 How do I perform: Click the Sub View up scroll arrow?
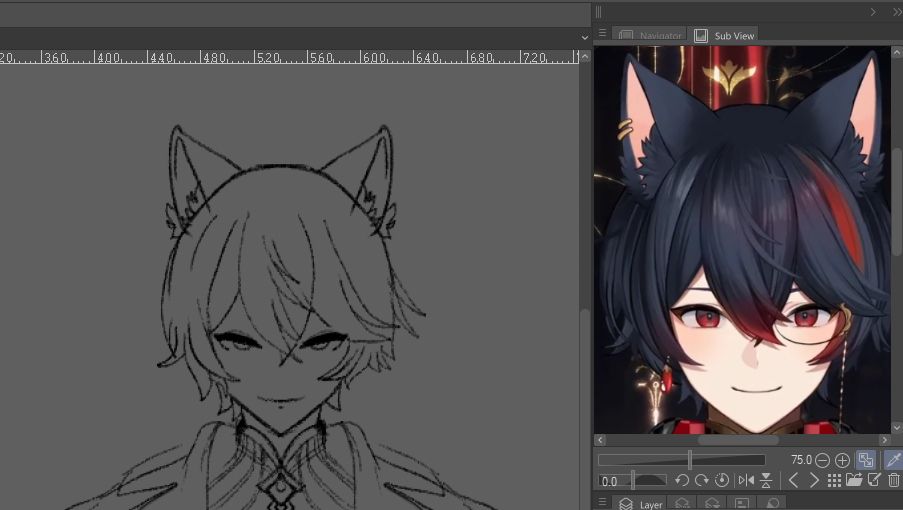(897, 52)
